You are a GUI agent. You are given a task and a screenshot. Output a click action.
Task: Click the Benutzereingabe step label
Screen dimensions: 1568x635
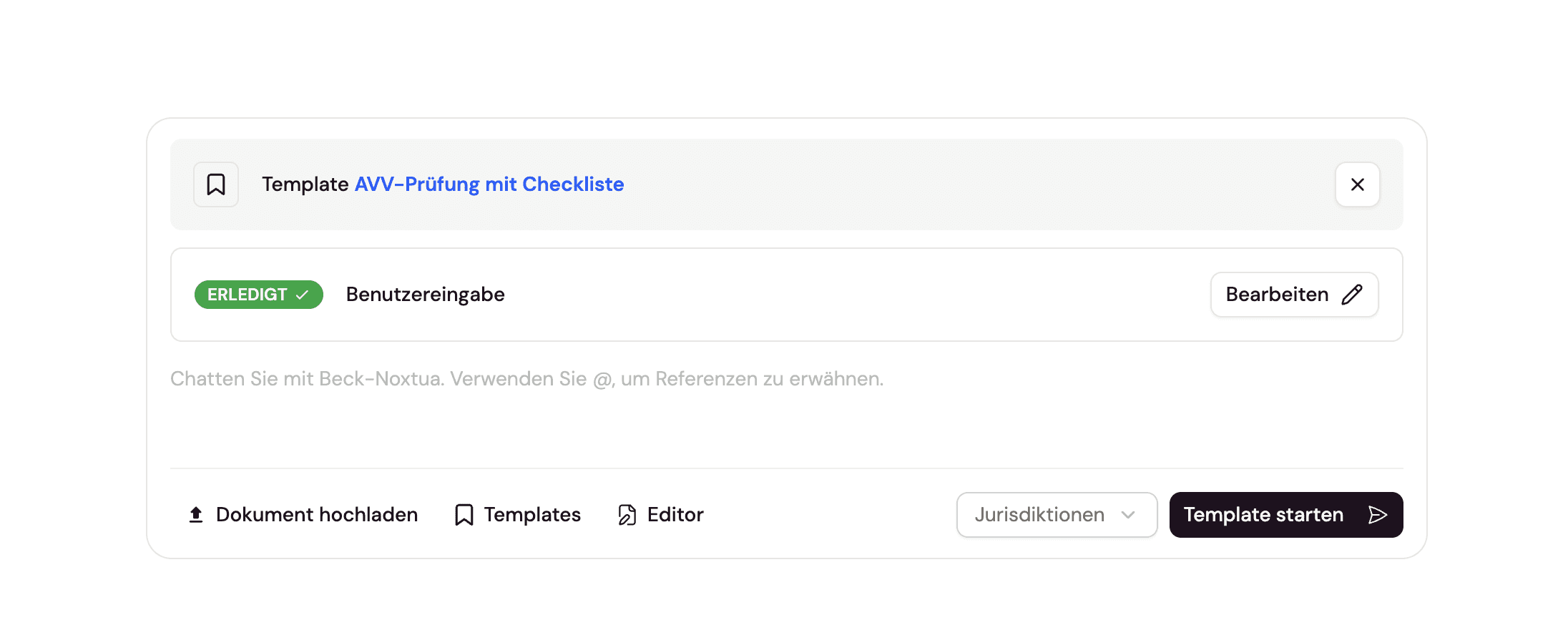pos(426,295)
